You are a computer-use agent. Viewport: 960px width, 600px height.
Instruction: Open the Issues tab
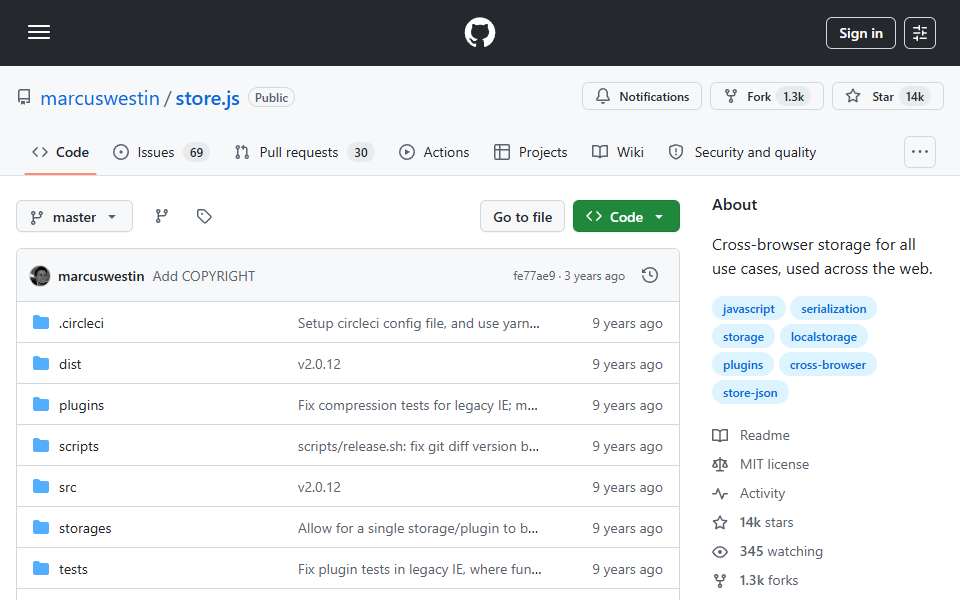[161, 152]
